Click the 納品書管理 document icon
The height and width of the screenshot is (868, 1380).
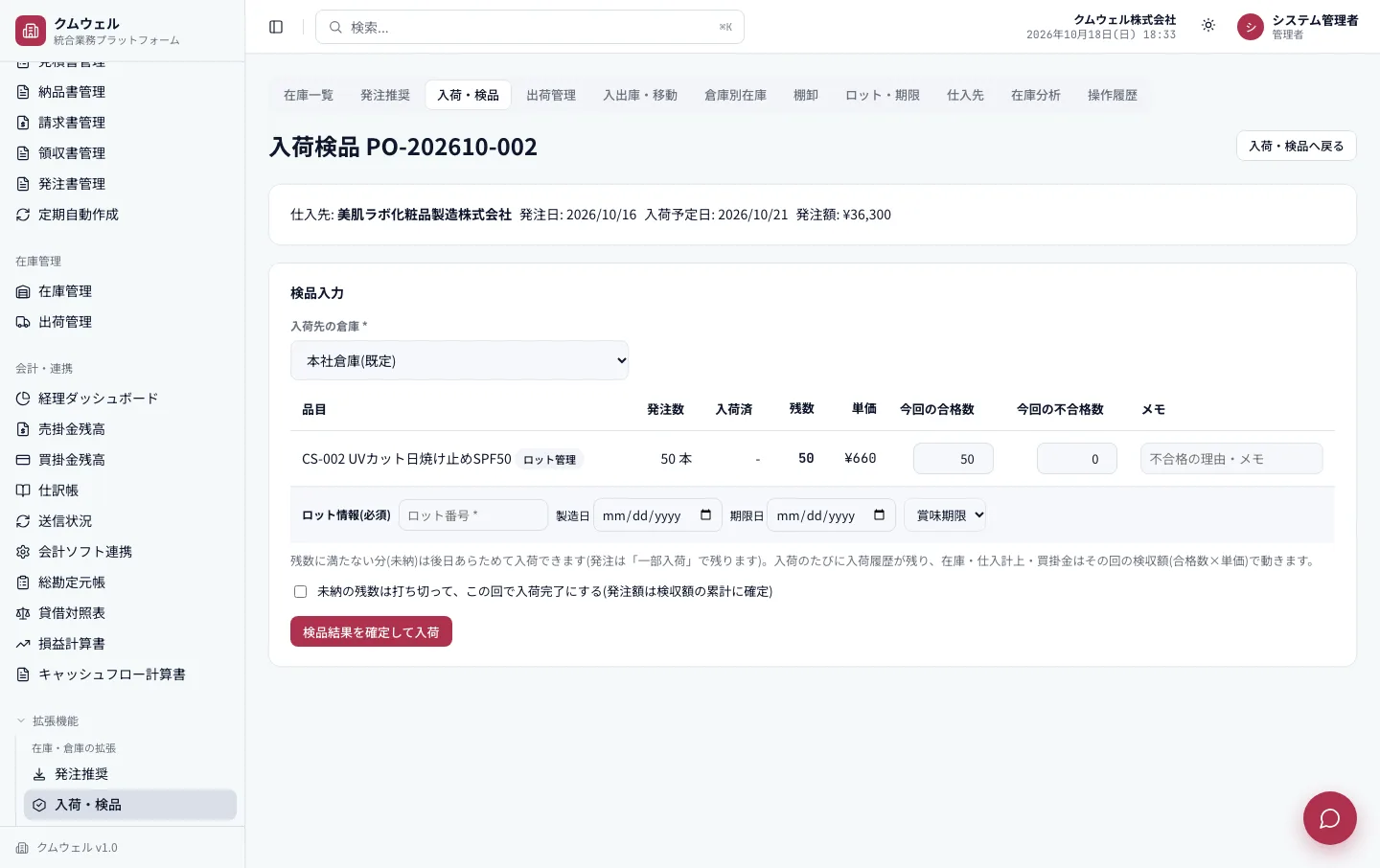pyautogui.click(x=23, y=92)
